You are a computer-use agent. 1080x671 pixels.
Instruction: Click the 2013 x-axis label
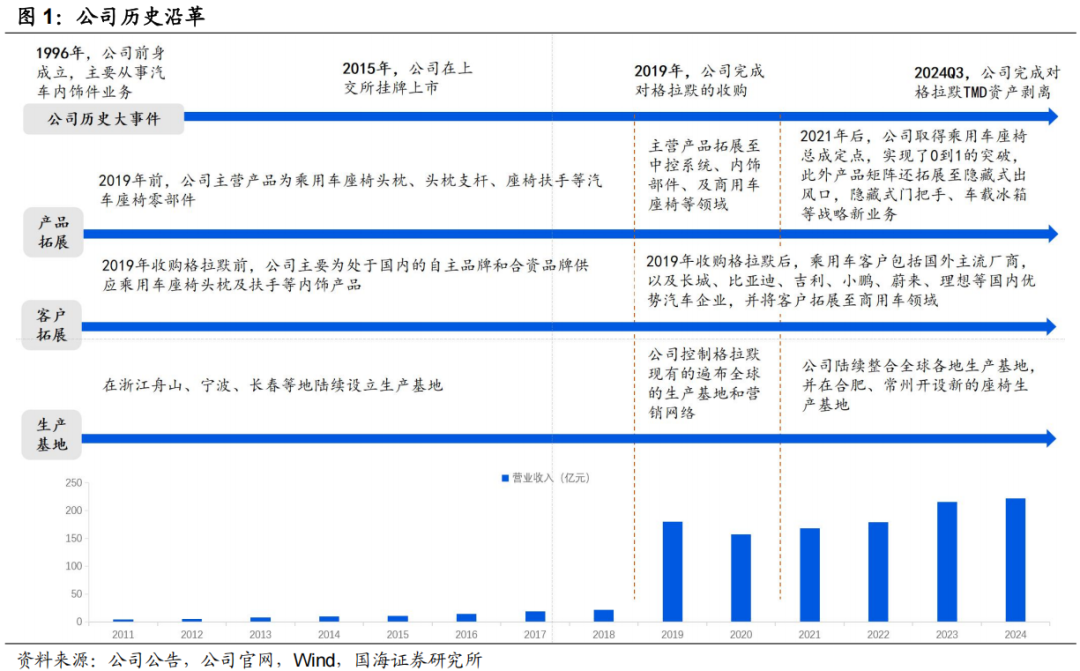tap(260, 634)
